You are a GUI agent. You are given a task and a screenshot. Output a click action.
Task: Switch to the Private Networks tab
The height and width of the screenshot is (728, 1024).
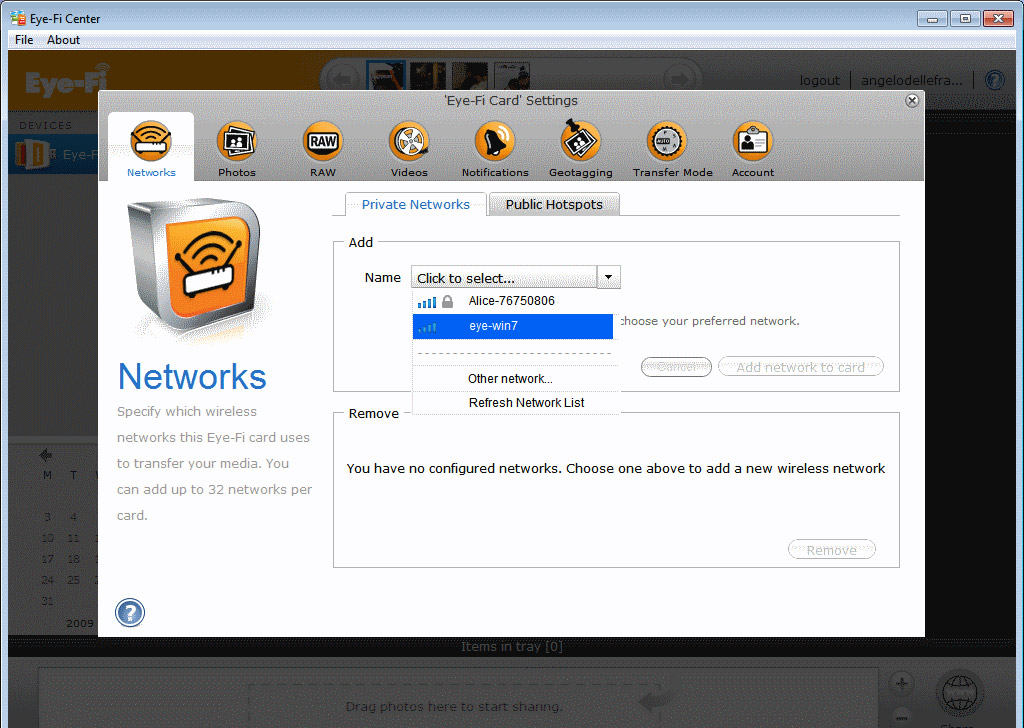[415, 204]
